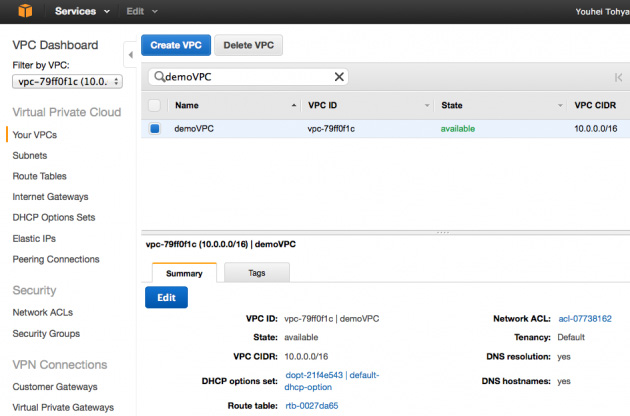The height and width of the screenshot is (416, 630).
Task: Open the State column filter arrow
Action: click(x=560, y=105)
